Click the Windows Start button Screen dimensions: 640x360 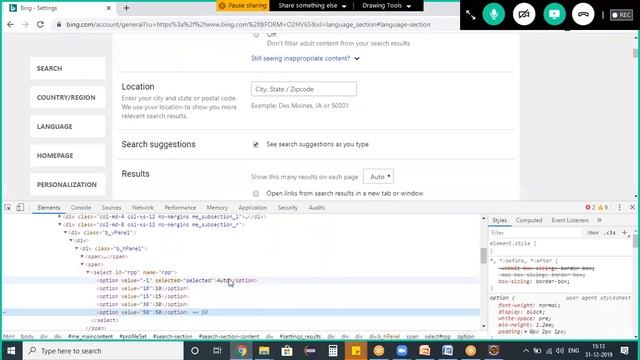click(x=11, y=351)
